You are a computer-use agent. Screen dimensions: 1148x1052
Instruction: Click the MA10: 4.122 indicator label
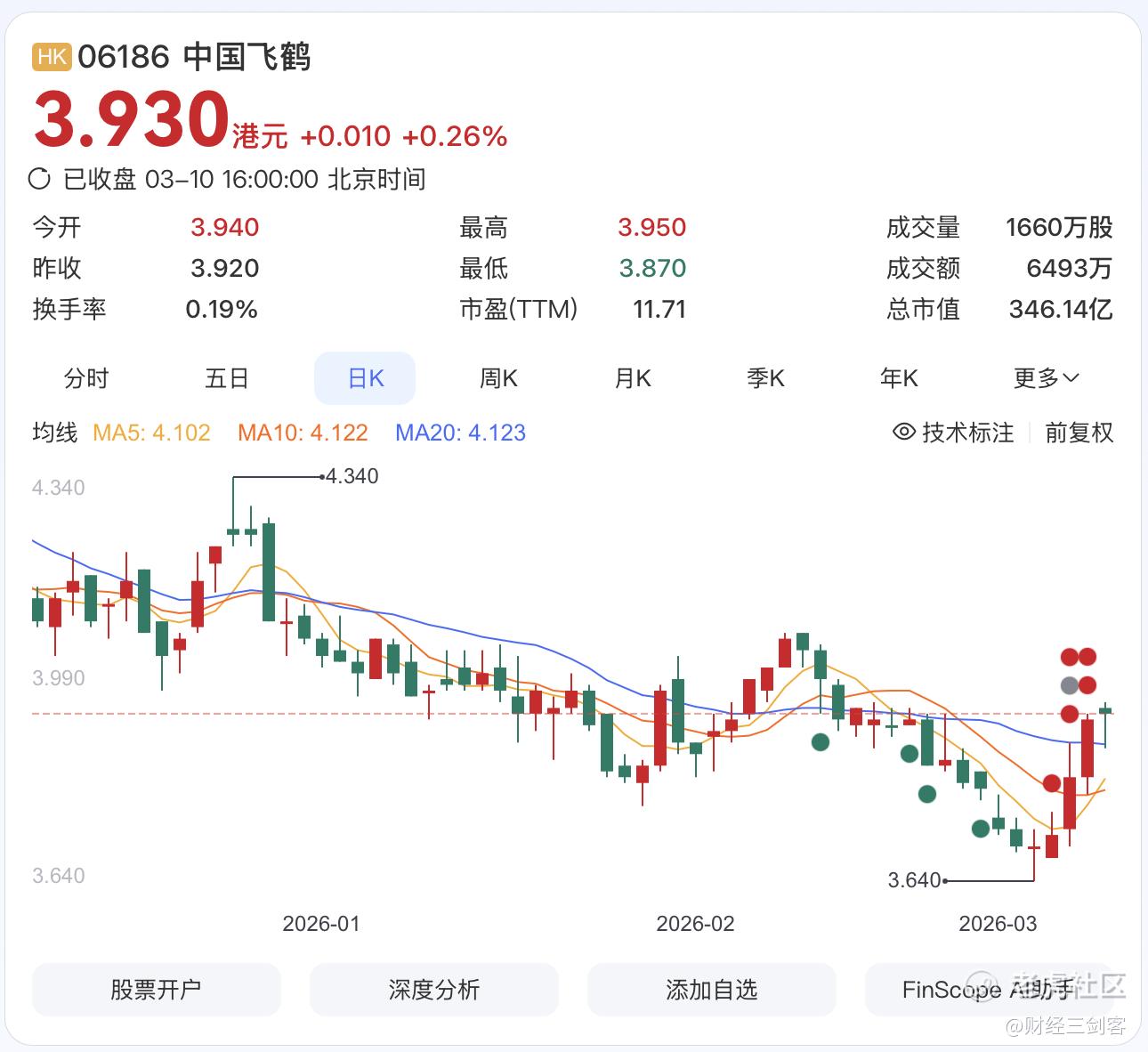pyautogui.click(x=303, y=433)
